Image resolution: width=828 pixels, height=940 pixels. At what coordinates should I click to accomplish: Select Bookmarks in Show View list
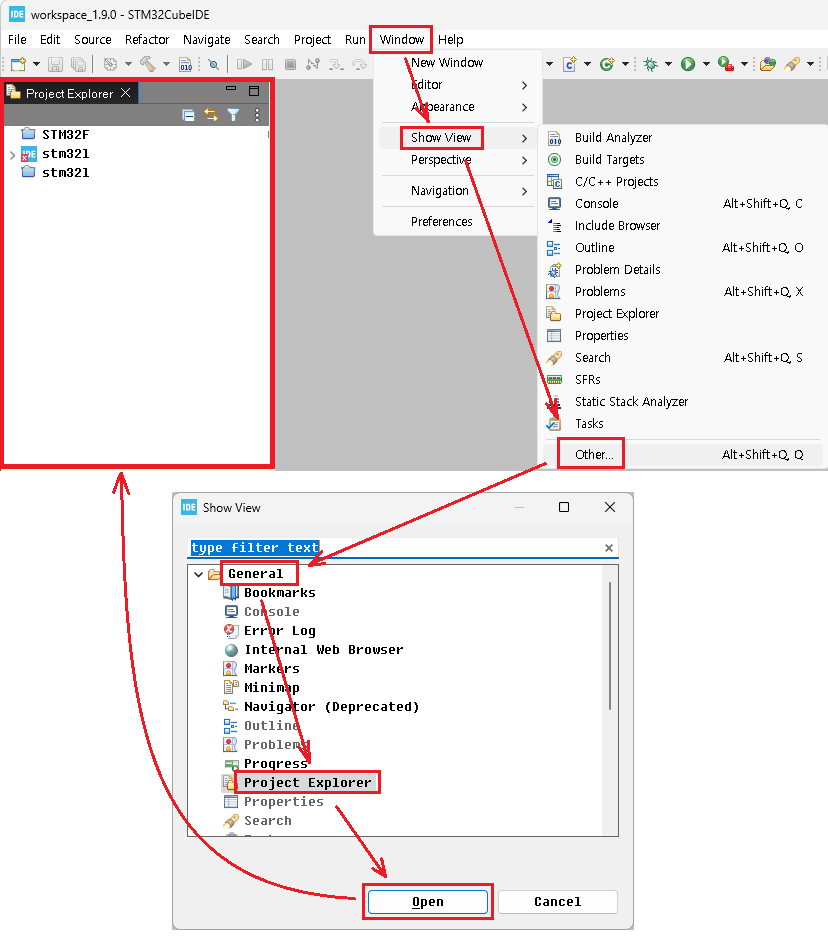click(x=279, y=593)
